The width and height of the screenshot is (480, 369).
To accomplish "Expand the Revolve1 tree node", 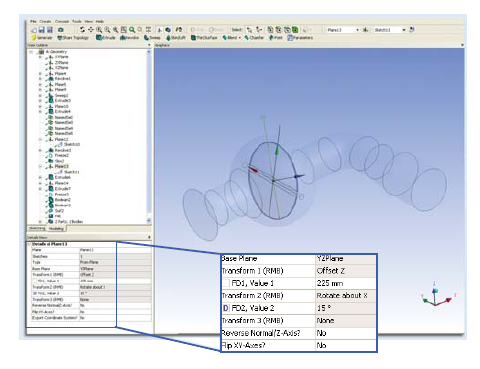I will [41, 79].
